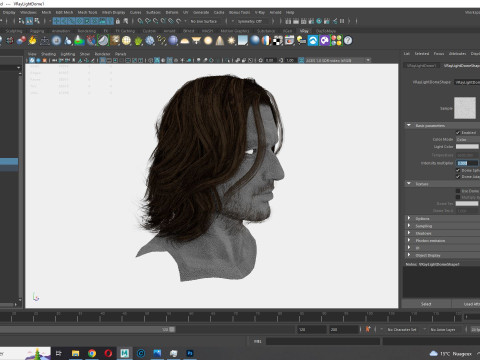Click the four colored dots shelf icon
Viewport: 480px width, 360px height.
336,41
